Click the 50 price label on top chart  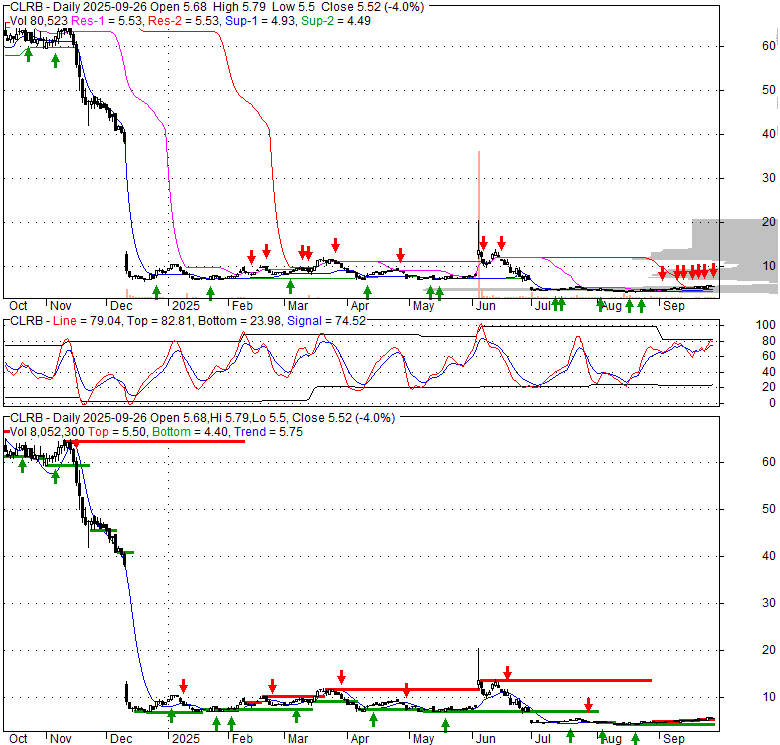click(769, 90)
